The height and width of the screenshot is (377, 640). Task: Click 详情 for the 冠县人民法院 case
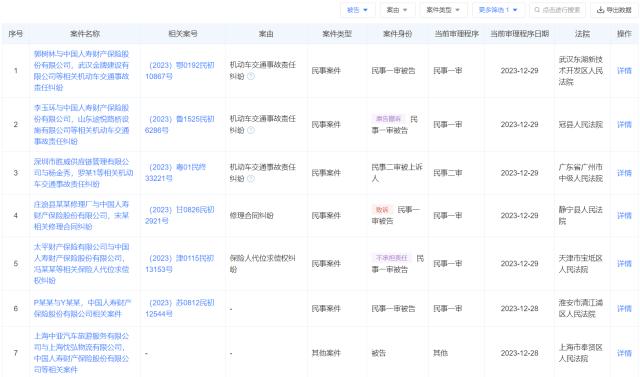[624, 124]
